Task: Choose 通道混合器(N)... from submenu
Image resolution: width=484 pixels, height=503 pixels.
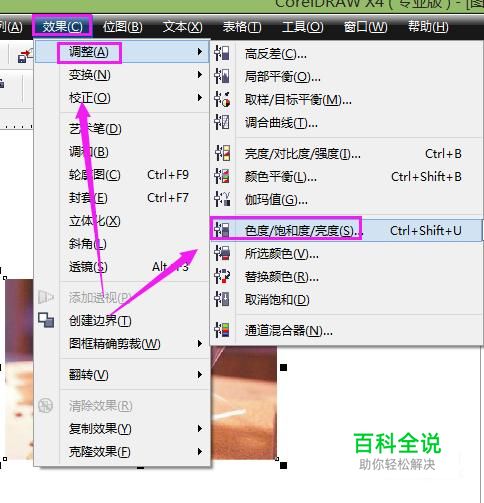Action: (347, 330)
